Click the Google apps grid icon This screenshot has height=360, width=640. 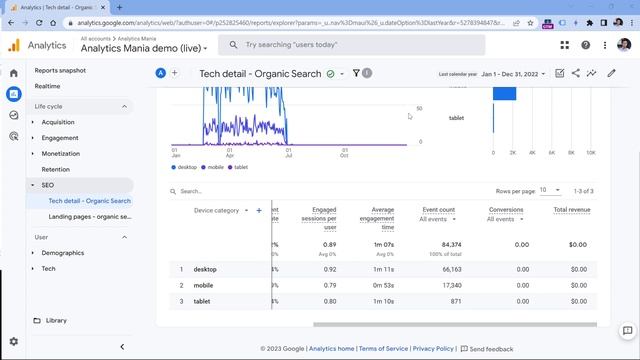pyautogui.click(x=564, y=45)
